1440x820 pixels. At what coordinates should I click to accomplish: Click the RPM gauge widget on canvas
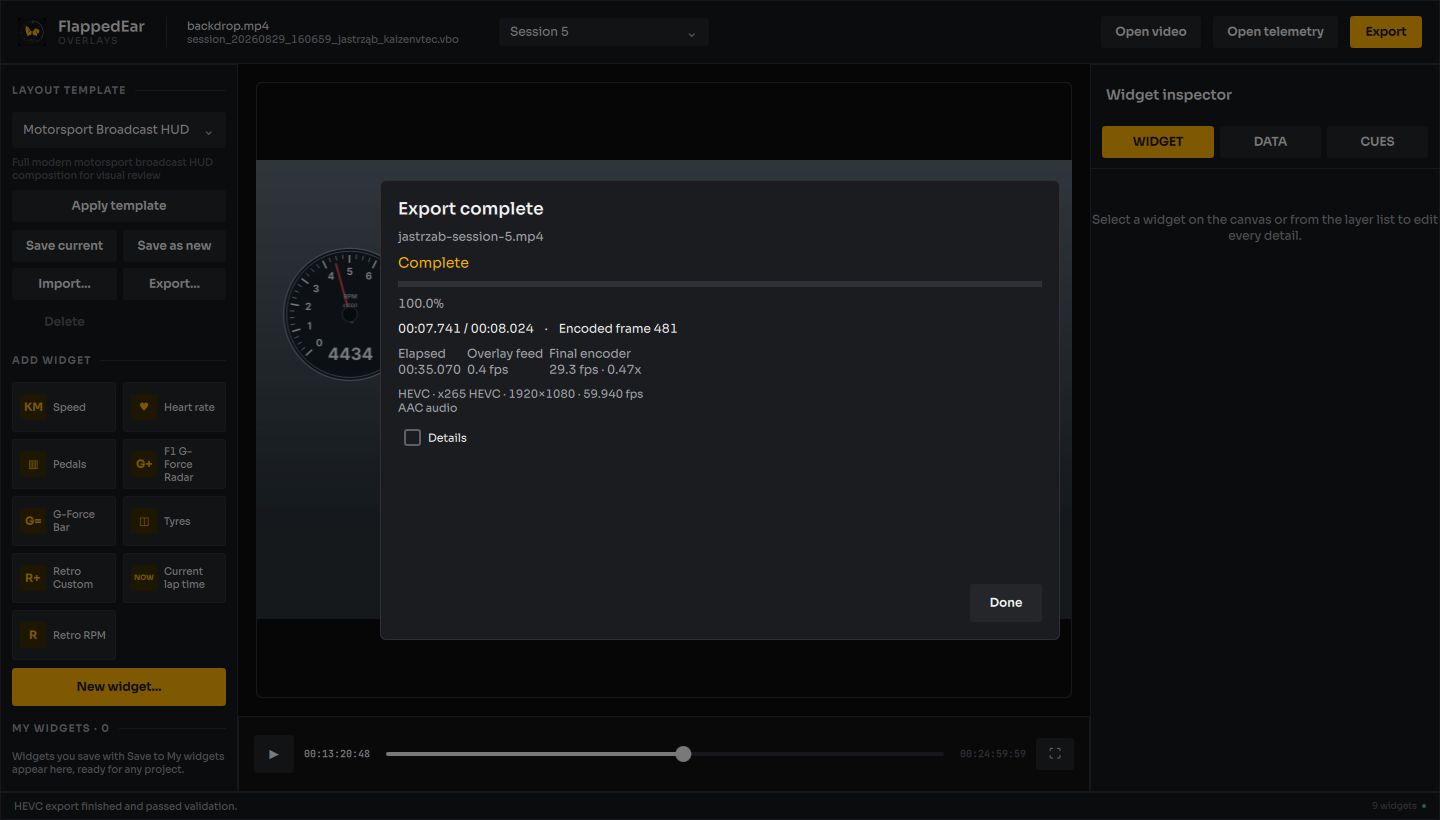tap(332, 315)
